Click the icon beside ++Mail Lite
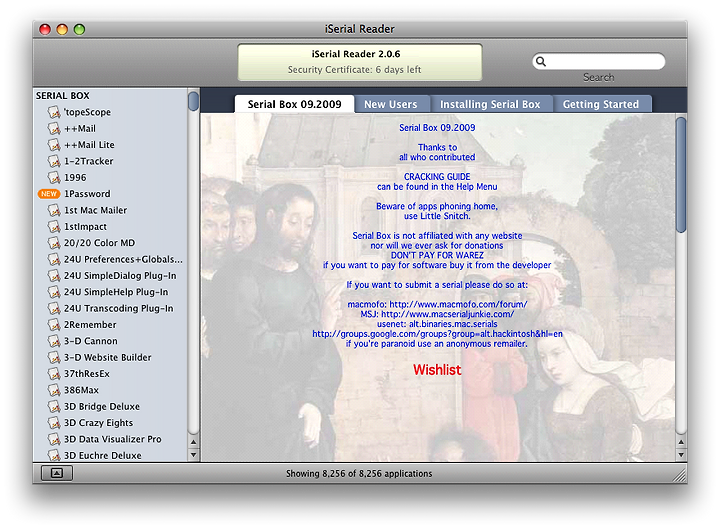This screenshot has height=529, width=720. (54, 145)
